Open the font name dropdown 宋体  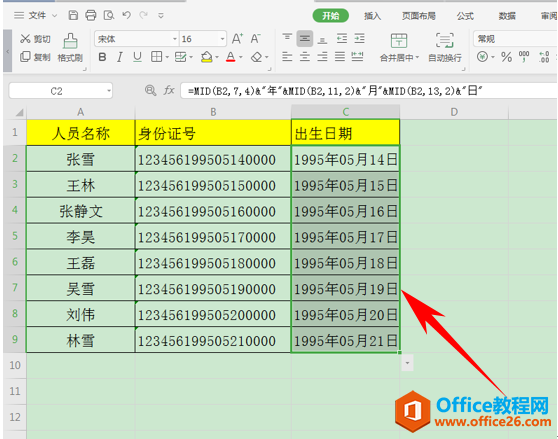tap(175, 39)
